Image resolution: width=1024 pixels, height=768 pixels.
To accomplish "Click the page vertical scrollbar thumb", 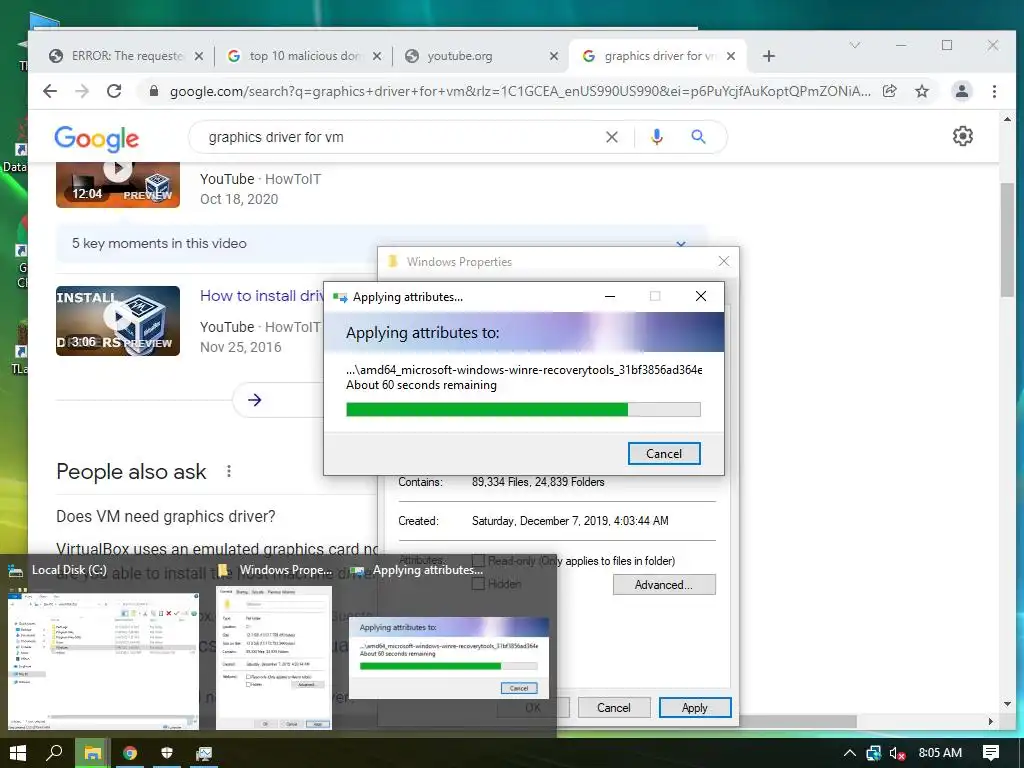I will pos(1007,239).
